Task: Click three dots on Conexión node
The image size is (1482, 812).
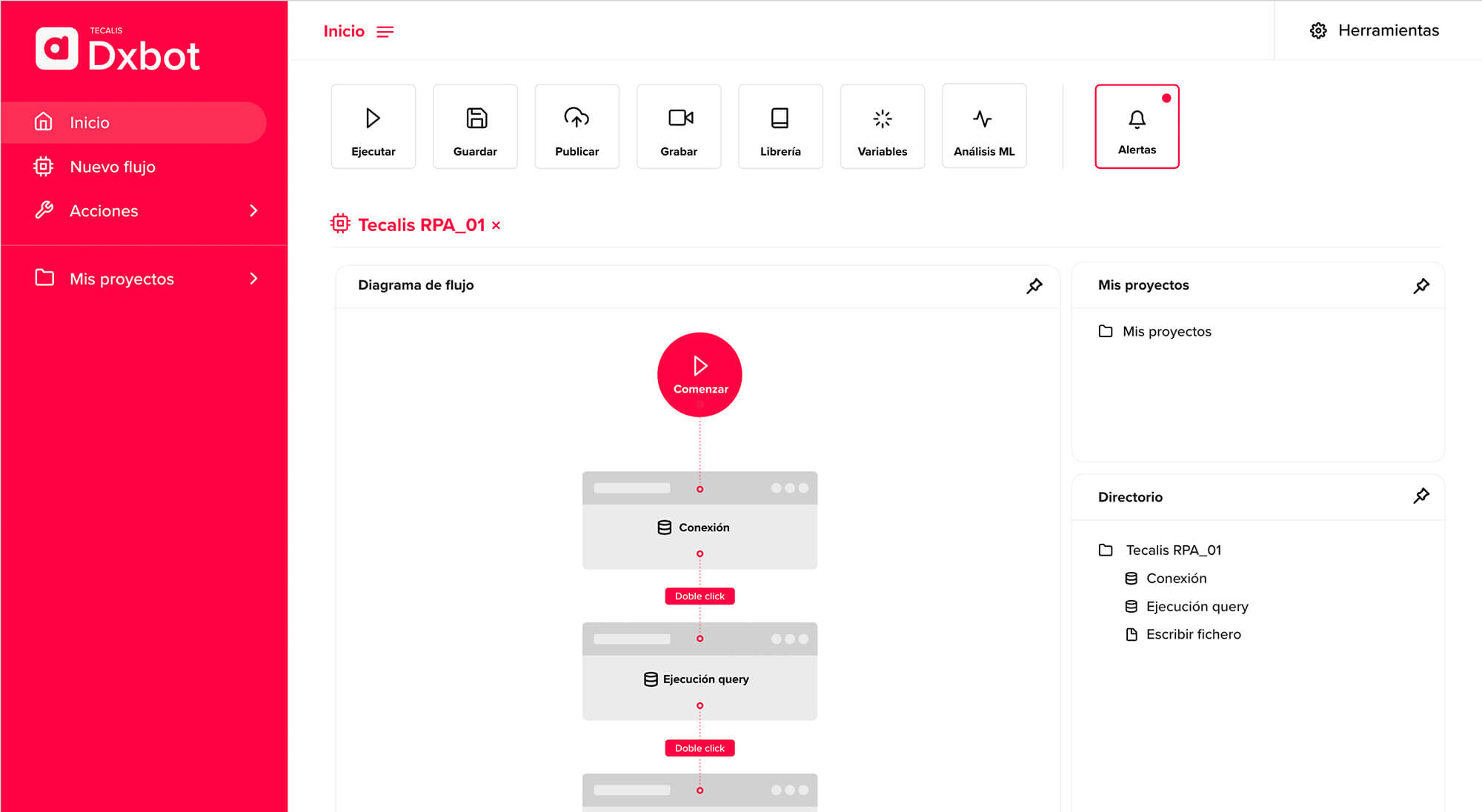Action: click(x=789, y=488)
